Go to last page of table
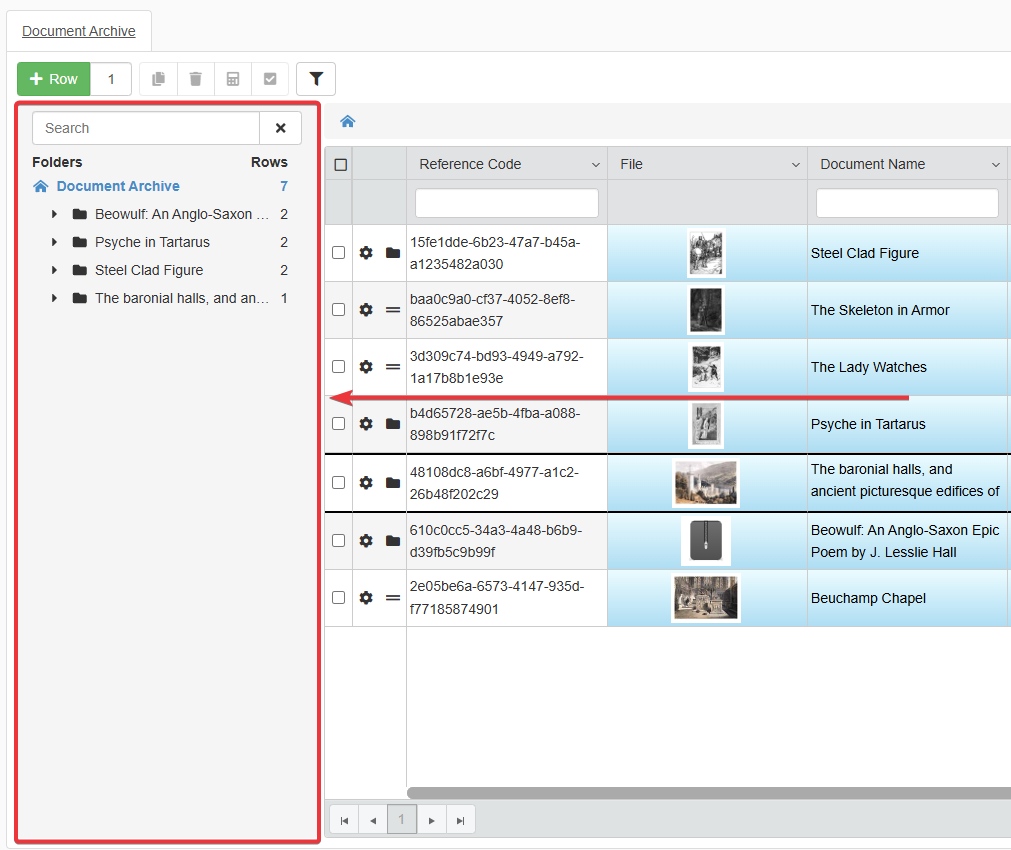 [x=460, y=820]
